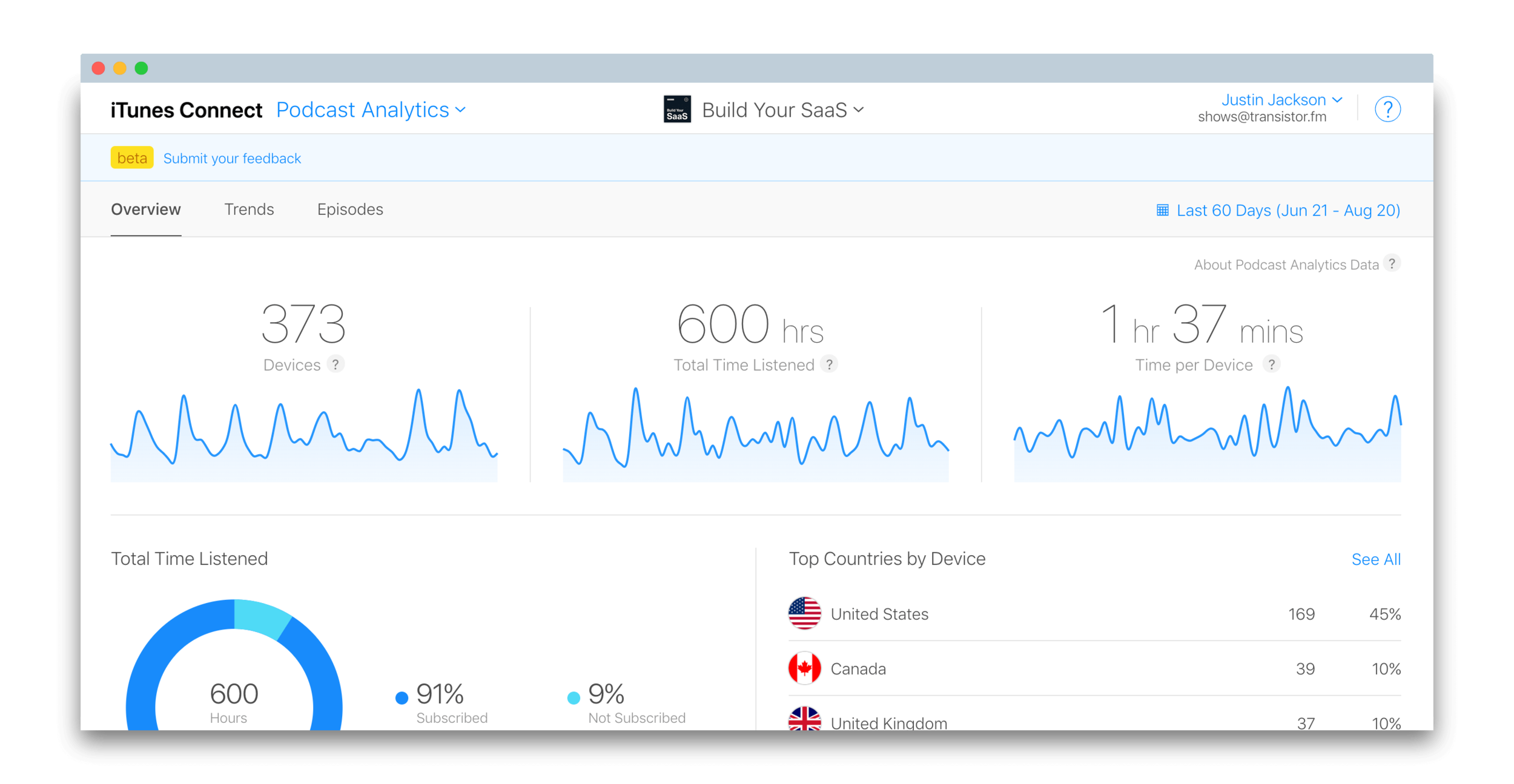Expand the Podcast Analytics dropdown
1514x784 pixels.
[x=371, y=110]
